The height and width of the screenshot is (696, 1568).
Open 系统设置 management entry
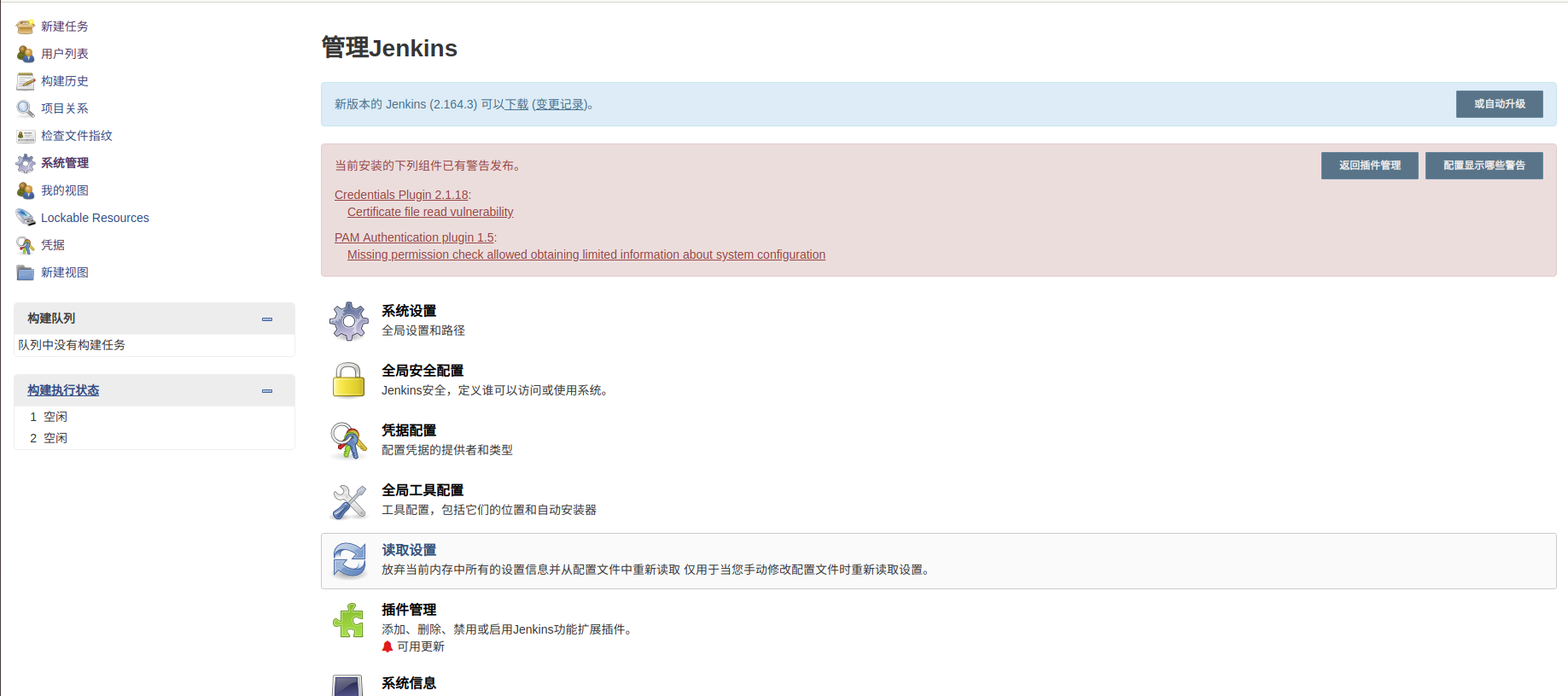pos(409,311)
